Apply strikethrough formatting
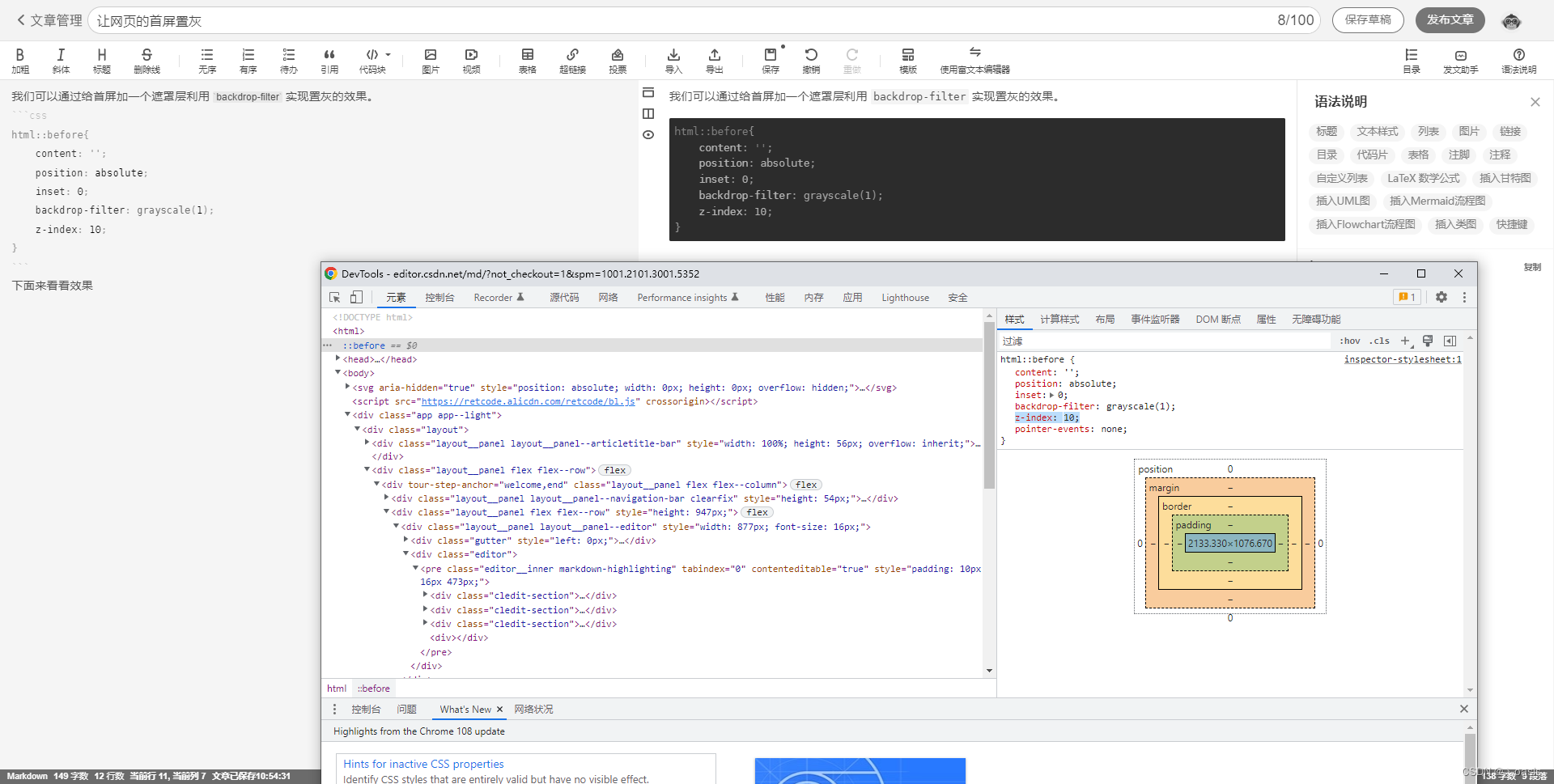This screenshot has width=1554, height=784. tap(146, 60)
